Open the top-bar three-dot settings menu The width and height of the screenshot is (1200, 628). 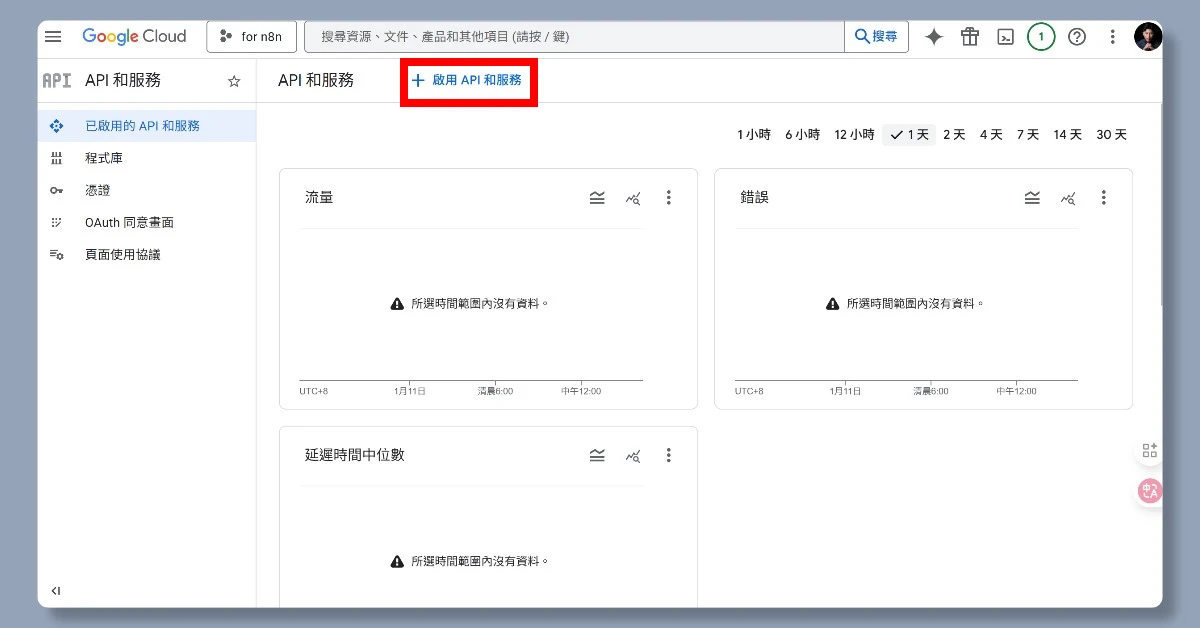tap(1112, 37)
